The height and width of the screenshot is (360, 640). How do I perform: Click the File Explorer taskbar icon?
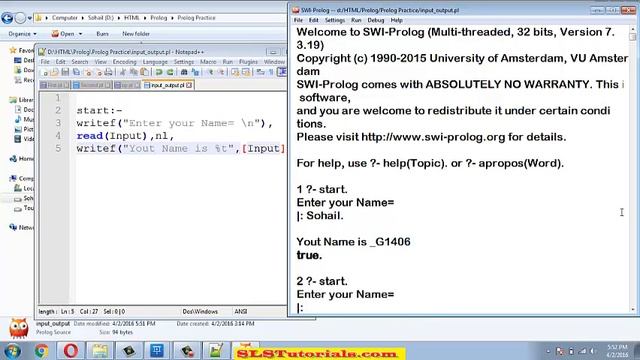point(100,351)
